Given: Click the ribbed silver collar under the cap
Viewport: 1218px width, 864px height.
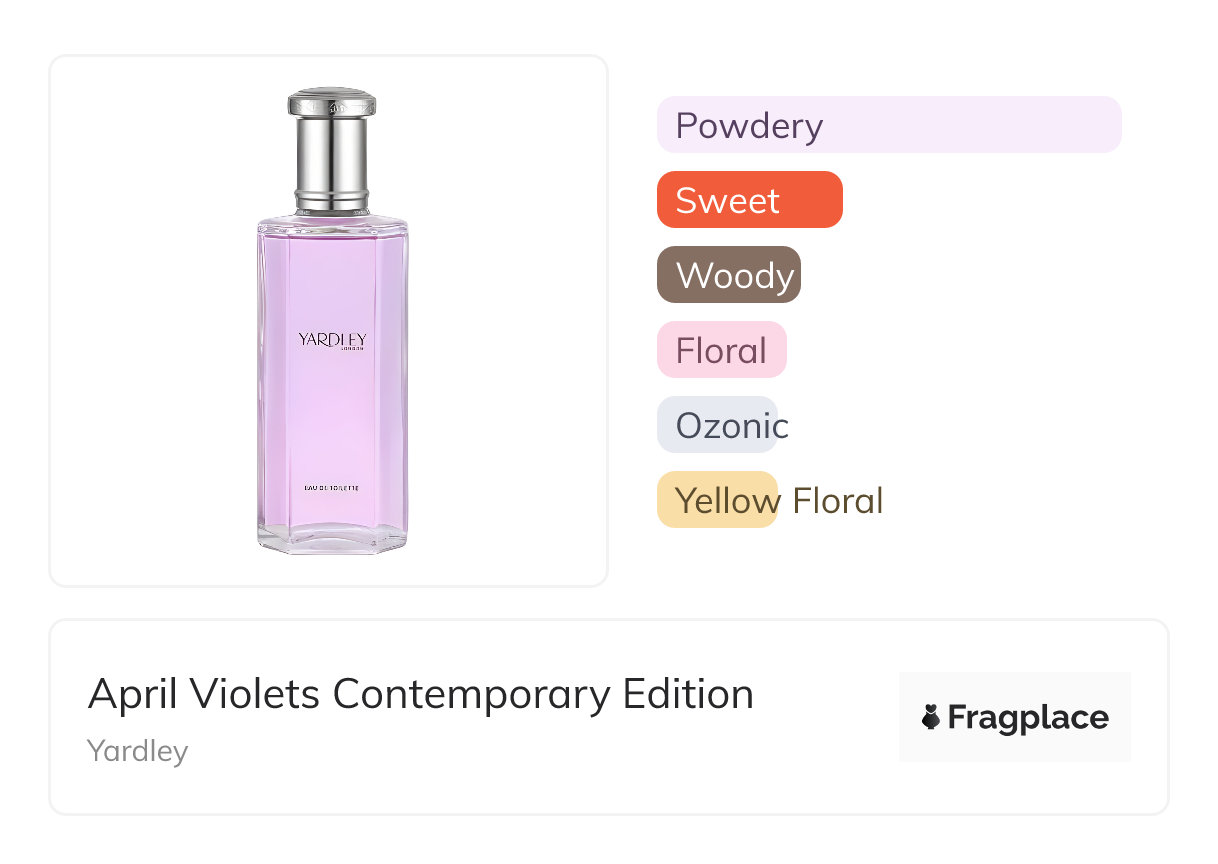Looking at the screenshot, I should [332, 199].
